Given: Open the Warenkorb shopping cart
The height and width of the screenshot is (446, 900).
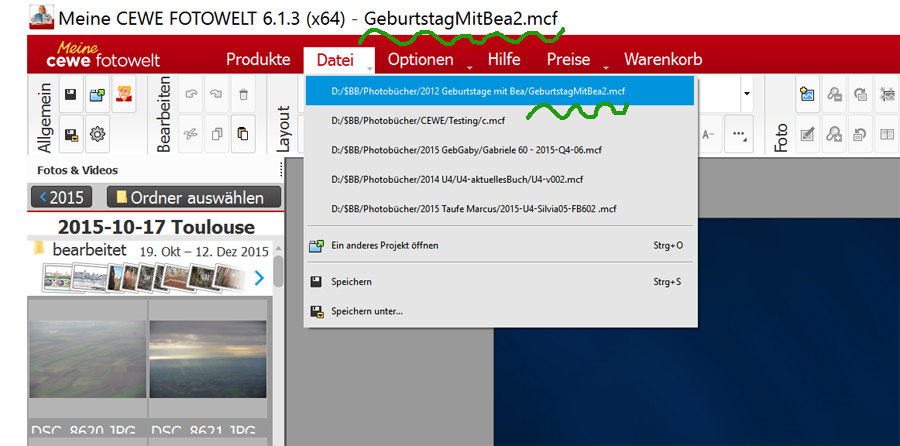Looking at the screenshot, I should (x=663, y=60).
